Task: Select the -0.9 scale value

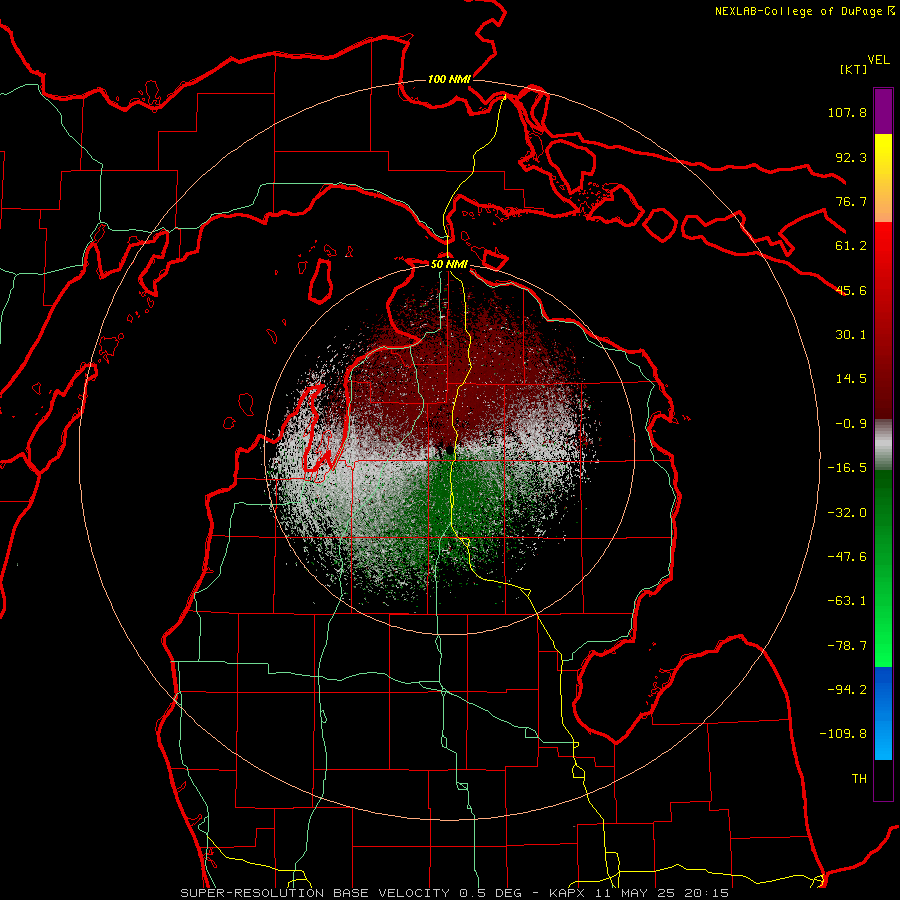Action: 851,424
